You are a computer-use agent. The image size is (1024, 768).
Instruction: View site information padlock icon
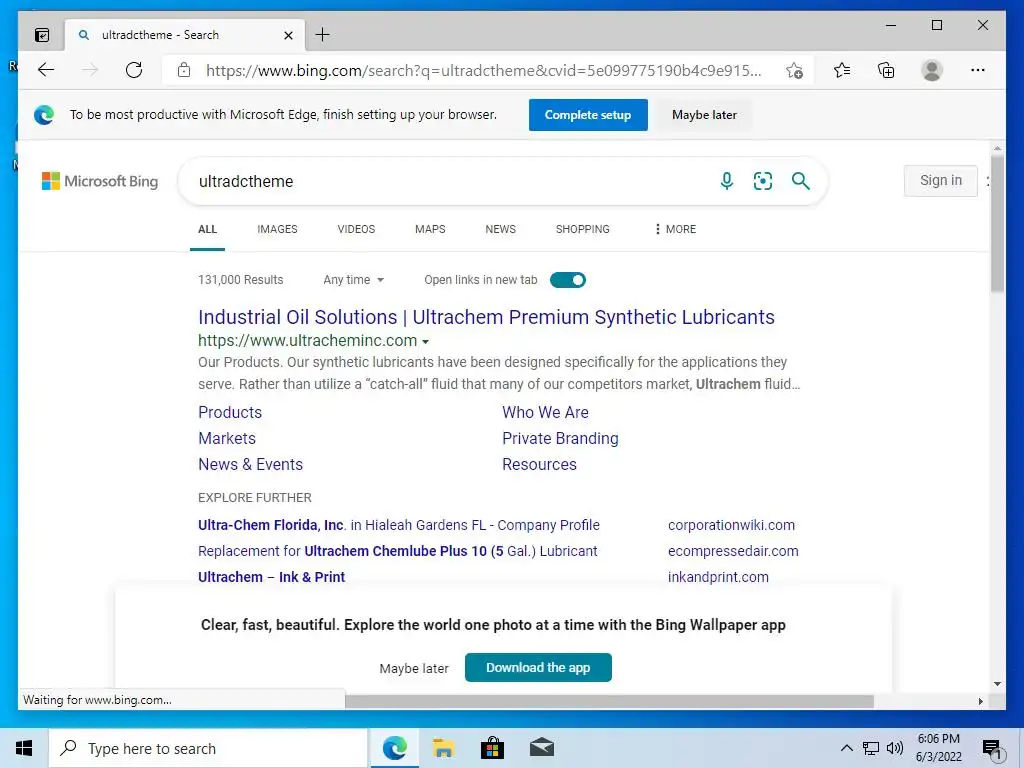(x=184, y=70)
